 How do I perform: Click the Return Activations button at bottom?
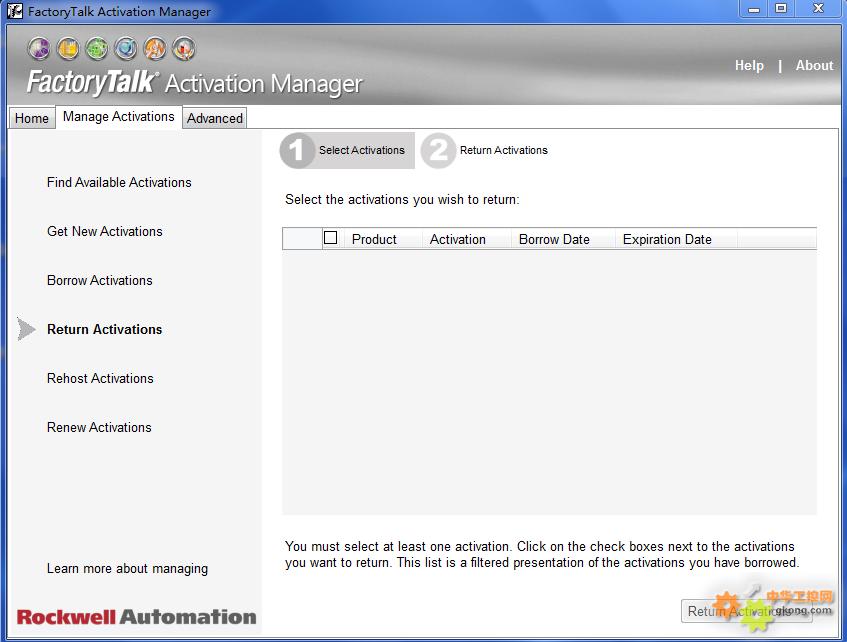click(x=747, y=611)
